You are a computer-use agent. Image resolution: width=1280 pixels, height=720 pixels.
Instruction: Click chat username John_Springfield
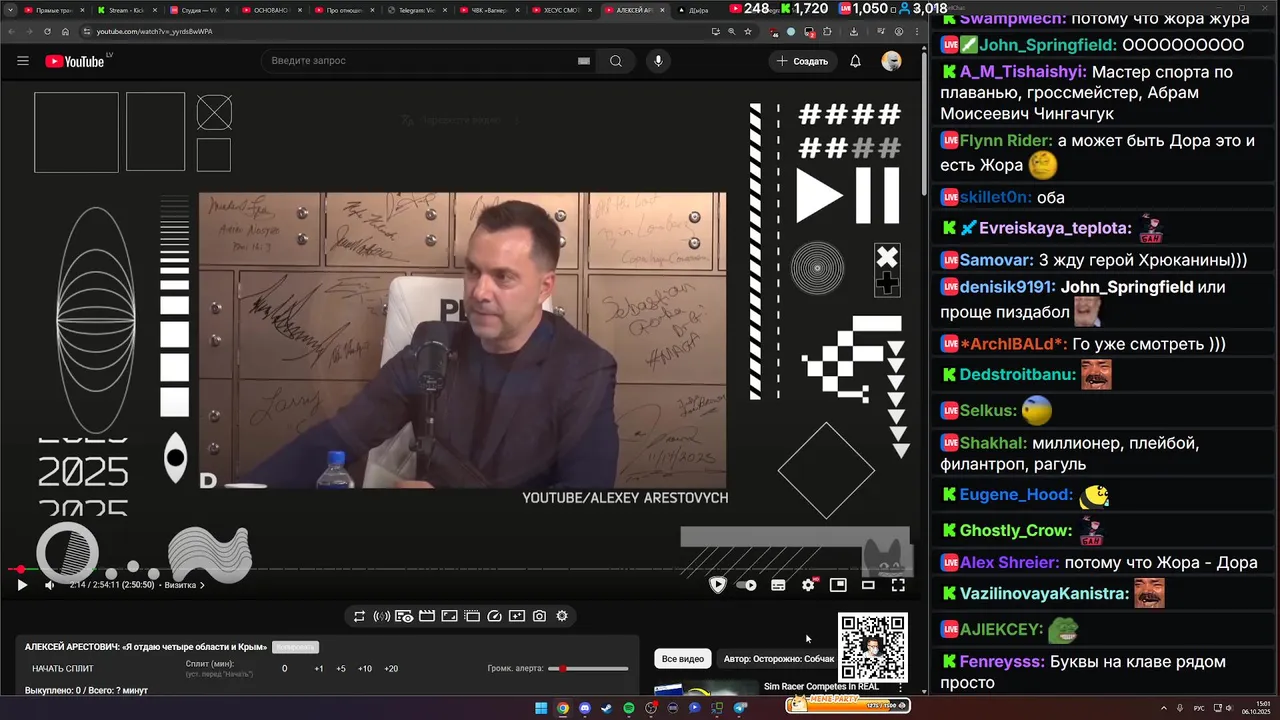pos(1047,45)
